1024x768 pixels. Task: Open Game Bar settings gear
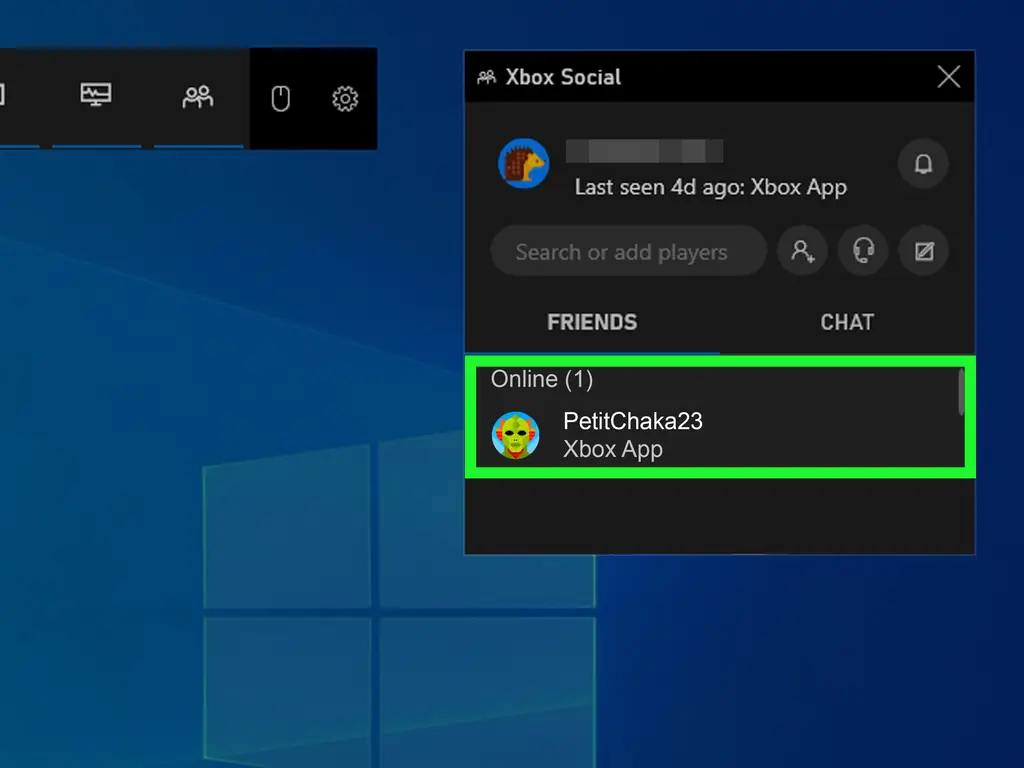(x=345, y=99)
